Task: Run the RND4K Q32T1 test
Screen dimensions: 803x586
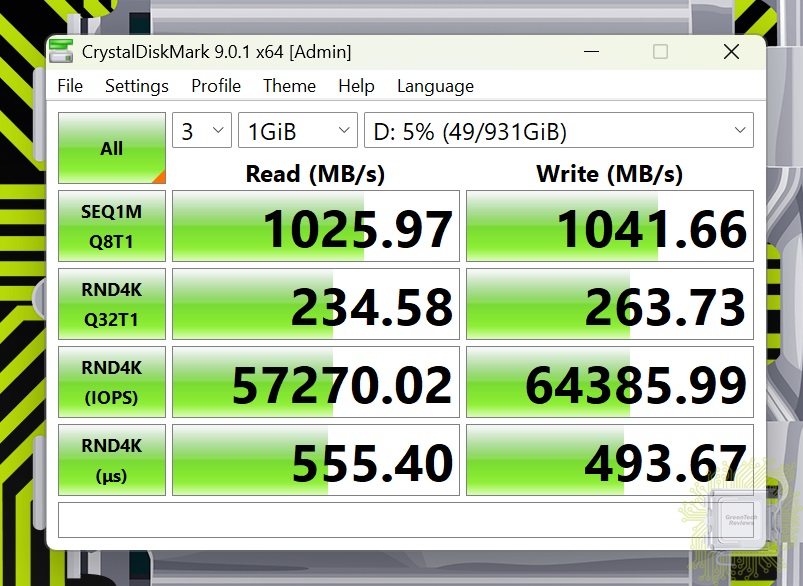Action: [x=112, y=304]
